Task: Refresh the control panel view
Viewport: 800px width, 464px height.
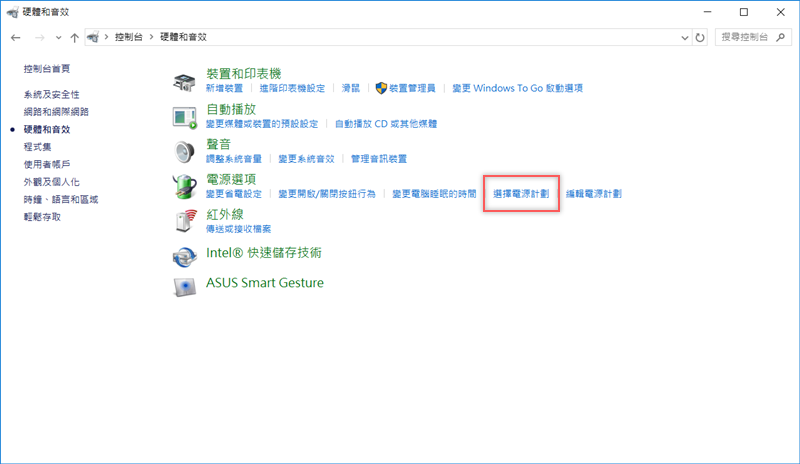Action: click(700, 37)
